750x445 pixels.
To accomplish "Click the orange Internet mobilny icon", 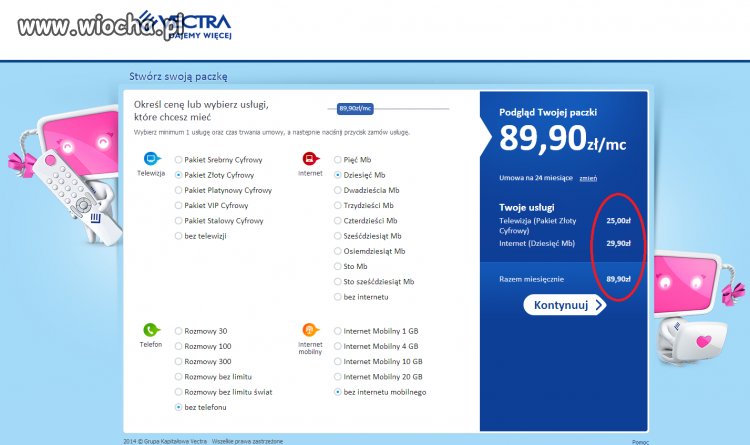I will [x=310, y=330].
